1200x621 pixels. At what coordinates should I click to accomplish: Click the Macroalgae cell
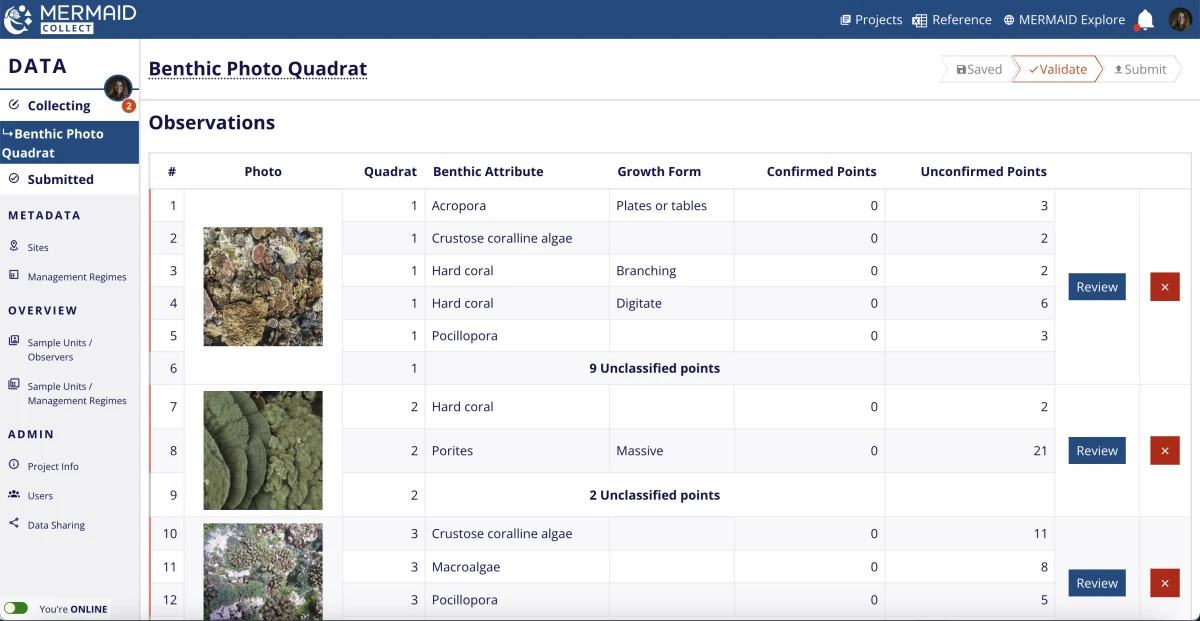pos(517,567)
